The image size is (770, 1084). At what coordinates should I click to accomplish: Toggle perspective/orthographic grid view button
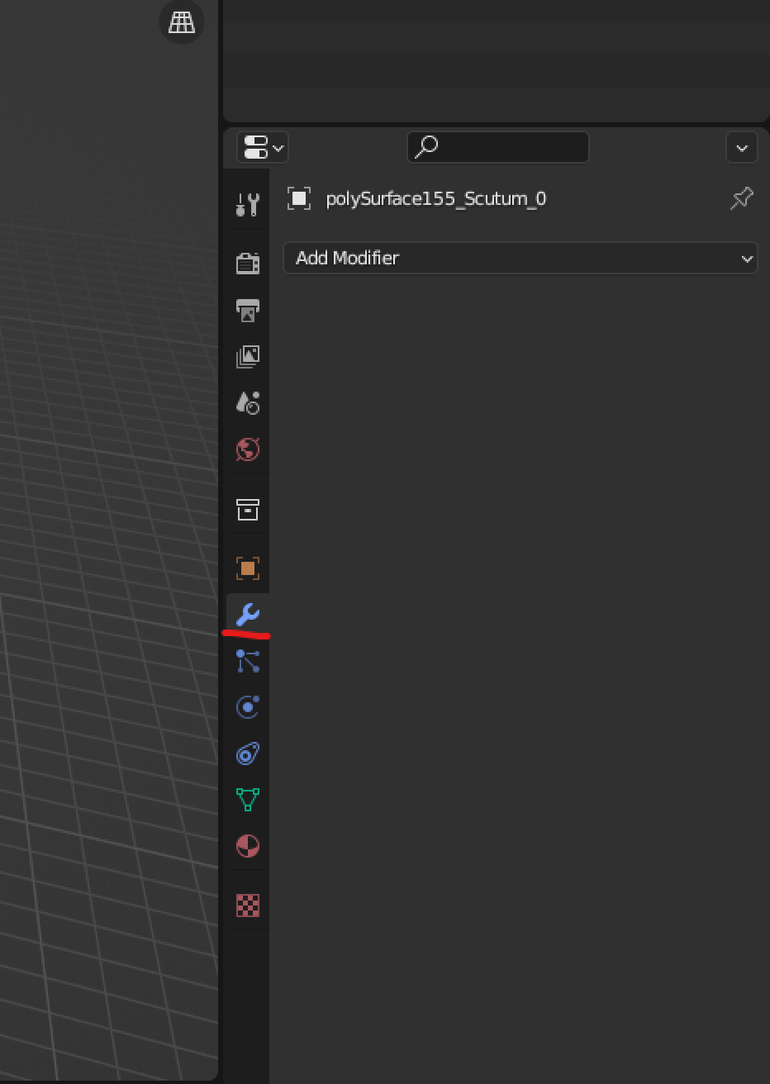(x=182, y=22)
